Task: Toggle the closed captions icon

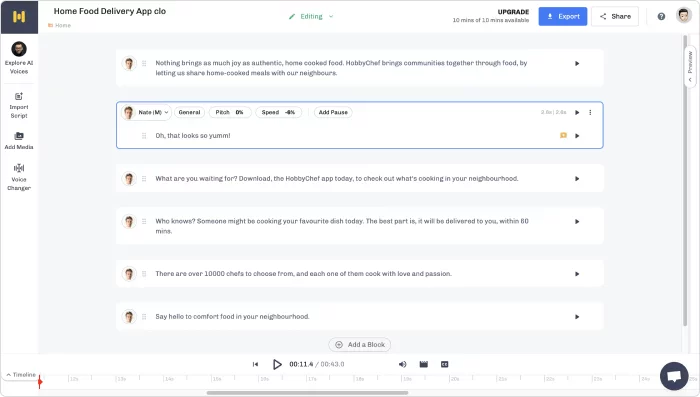Action: pyautogui.click(x=445, y=364)
